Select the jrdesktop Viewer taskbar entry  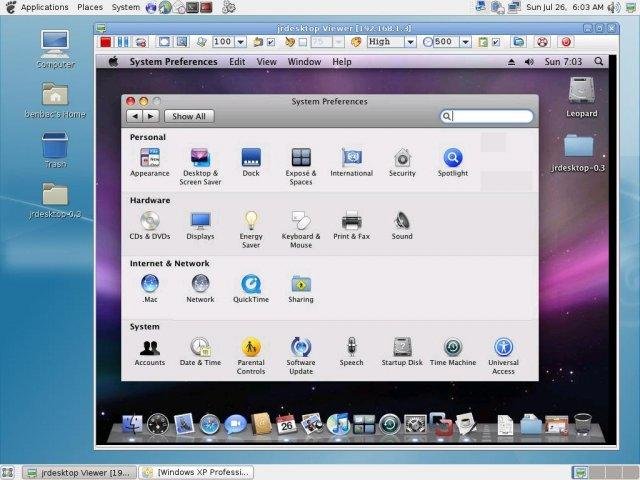click(79, 472)
